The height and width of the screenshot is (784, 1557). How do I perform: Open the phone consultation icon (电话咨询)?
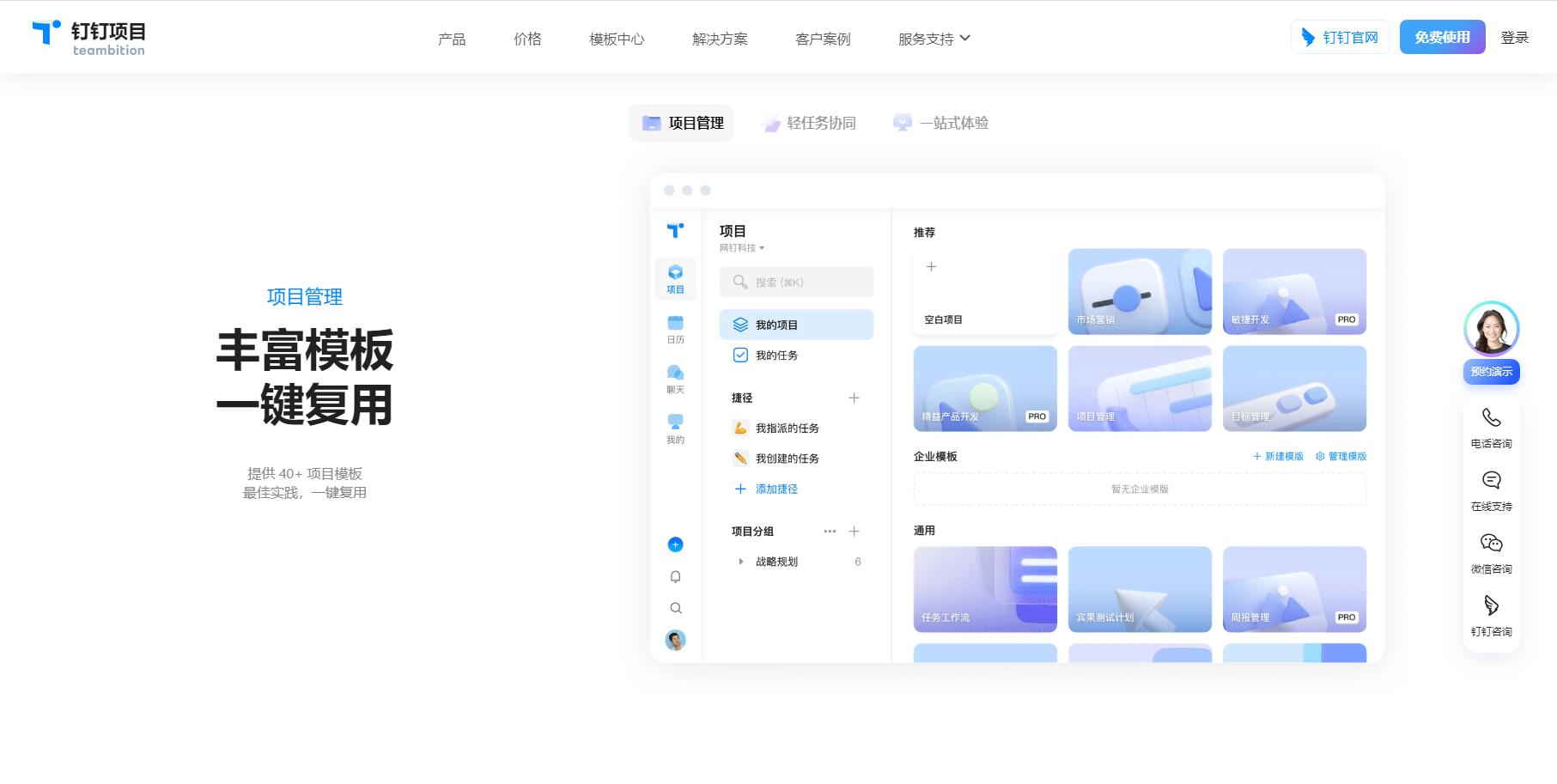click(x=1491, y=418)
